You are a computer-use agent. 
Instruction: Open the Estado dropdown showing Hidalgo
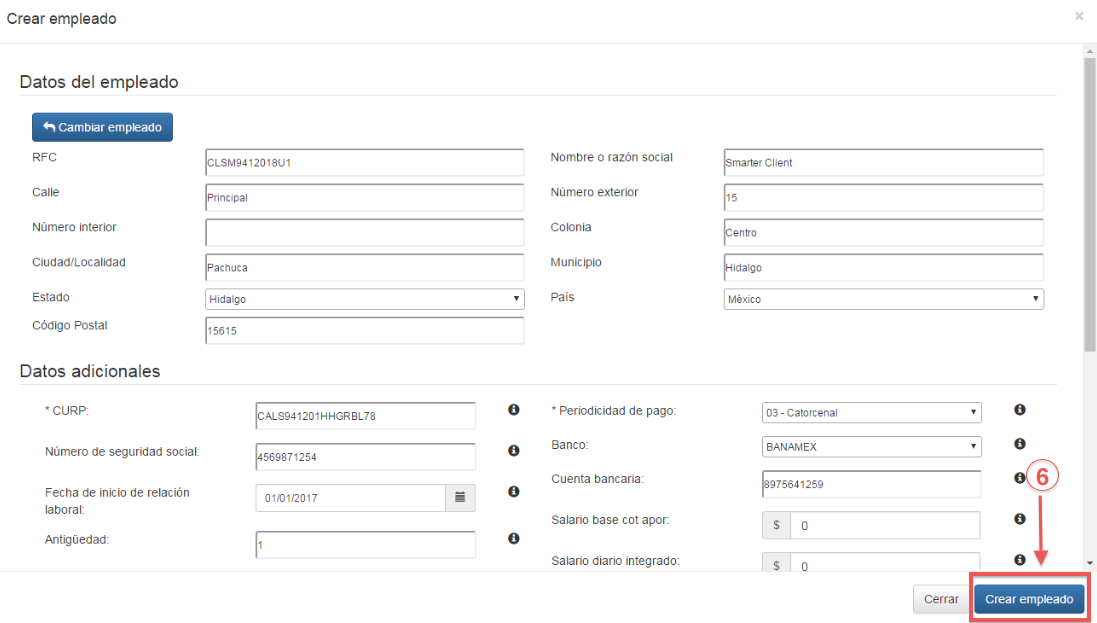pyautogui.click(x=365, y=299)
